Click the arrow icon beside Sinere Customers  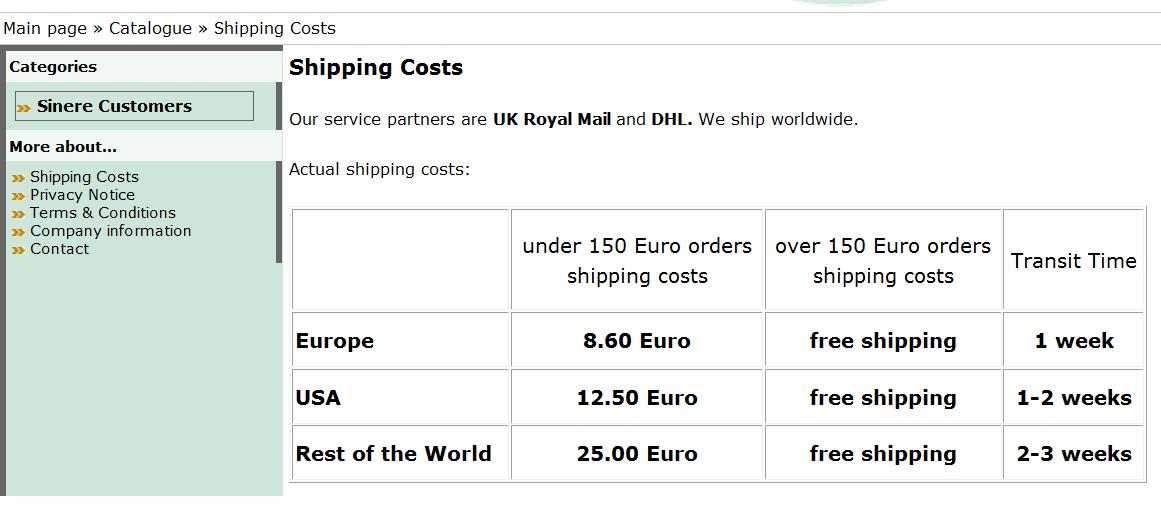pyautogui.click(x=24, y=107)
